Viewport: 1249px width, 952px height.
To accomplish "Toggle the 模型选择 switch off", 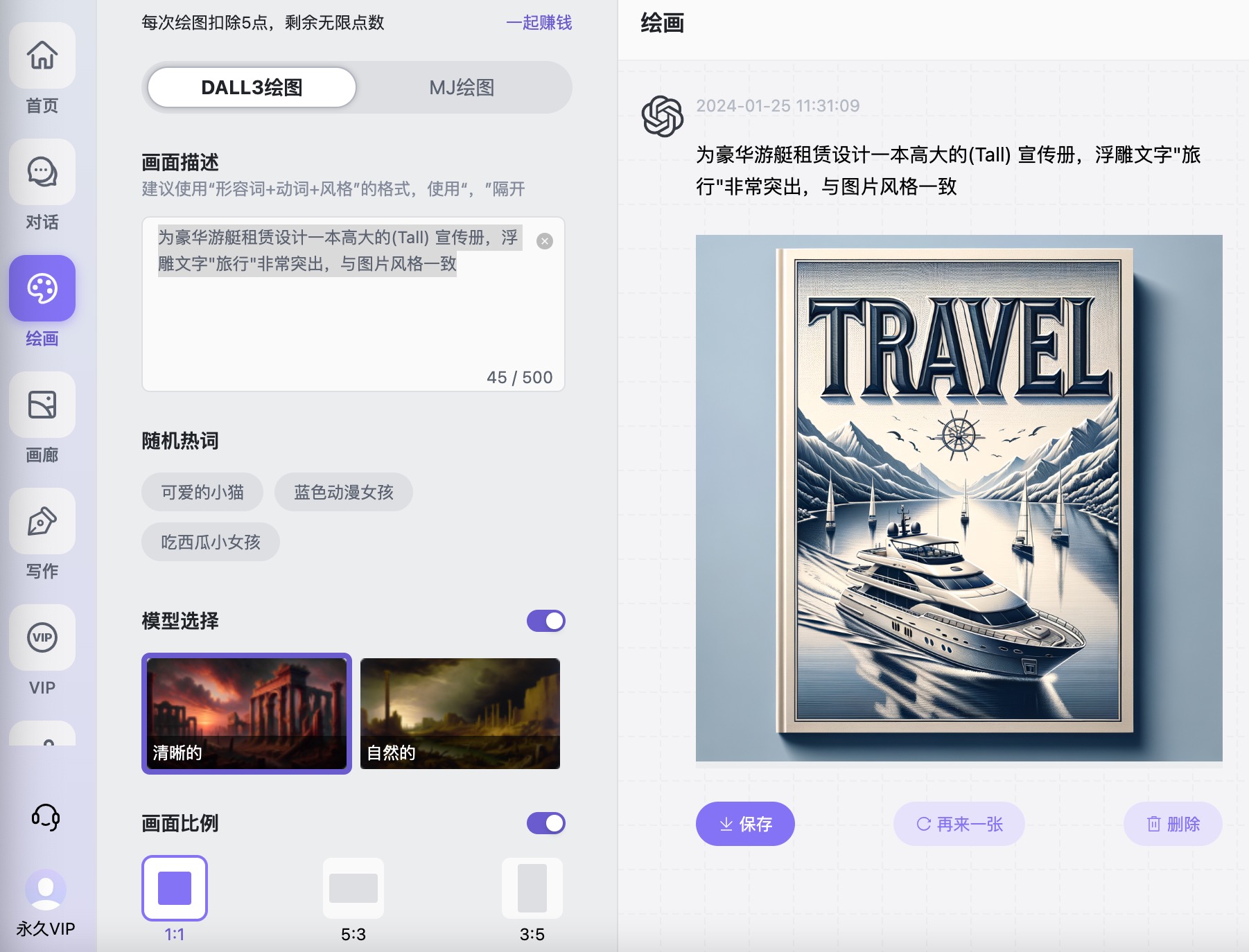I will [x=546, y=621].
